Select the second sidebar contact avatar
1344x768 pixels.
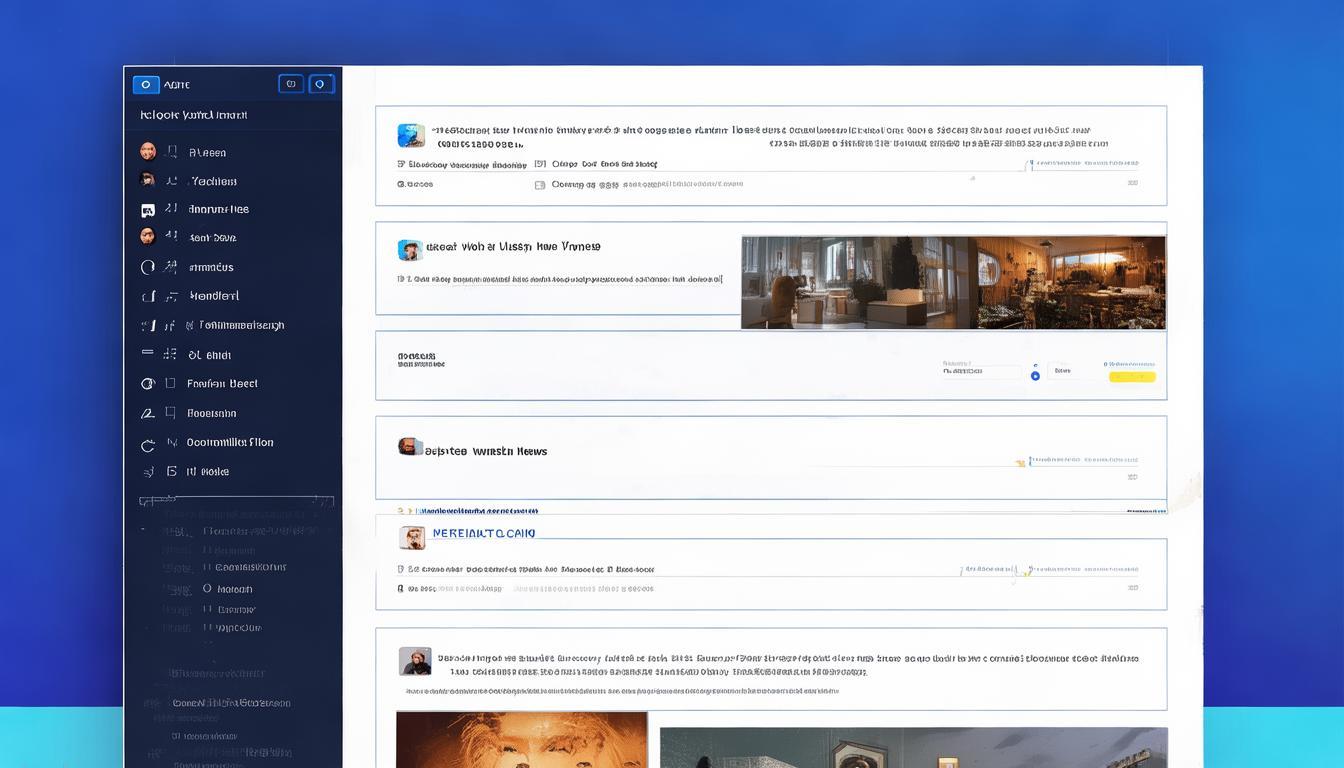pyautogui.click(x=148, y=181)
